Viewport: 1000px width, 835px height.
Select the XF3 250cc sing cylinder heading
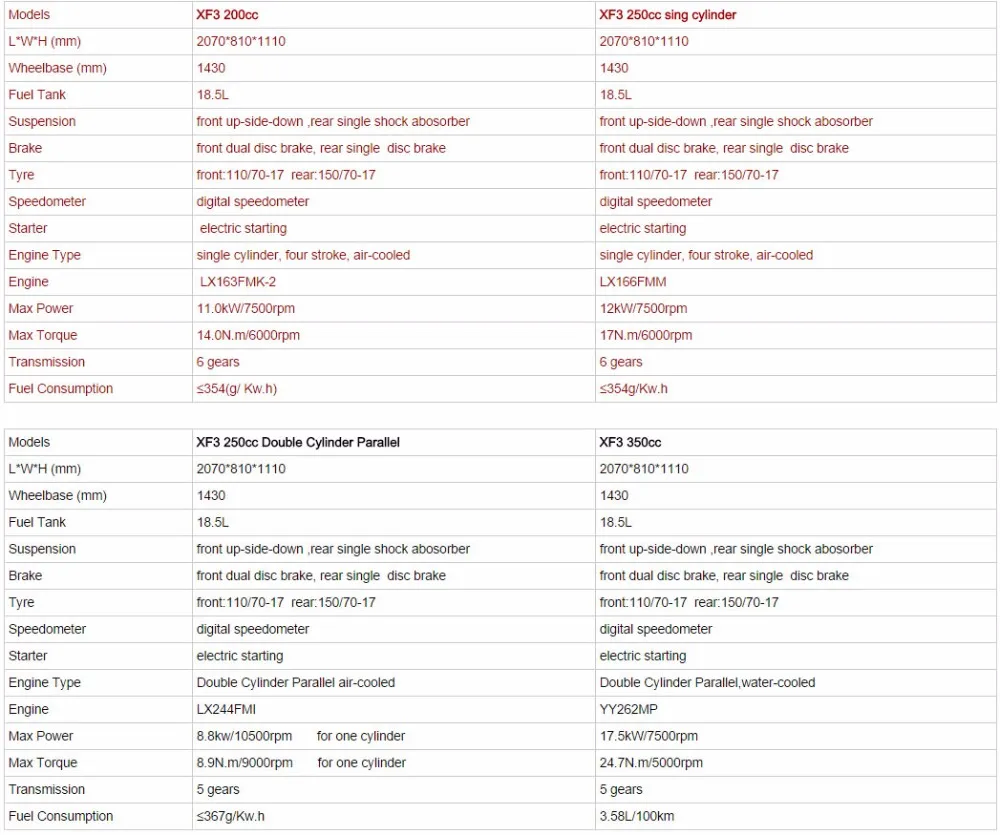click(x=668, y=15)
